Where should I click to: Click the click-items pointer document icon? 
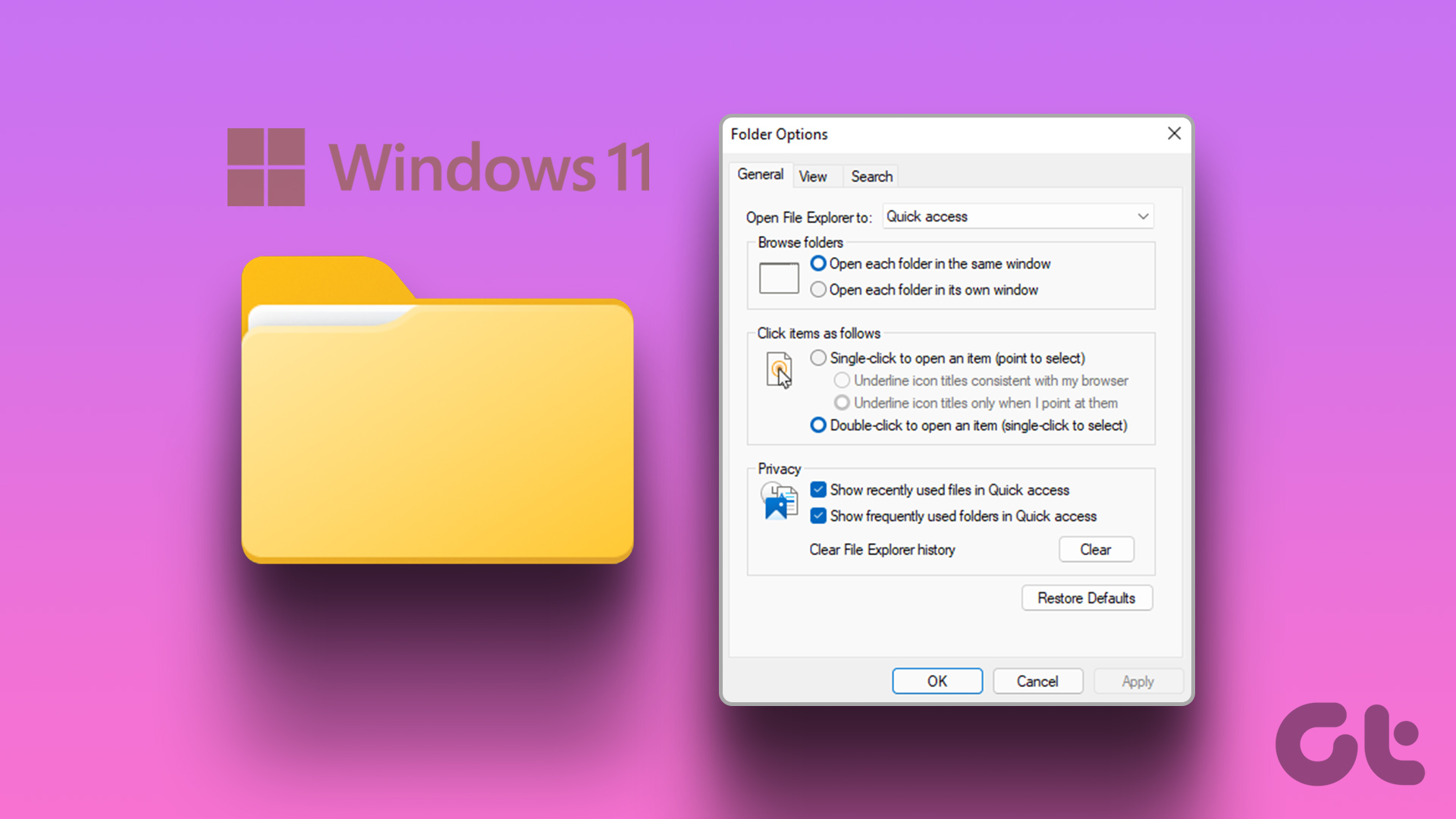780,370
